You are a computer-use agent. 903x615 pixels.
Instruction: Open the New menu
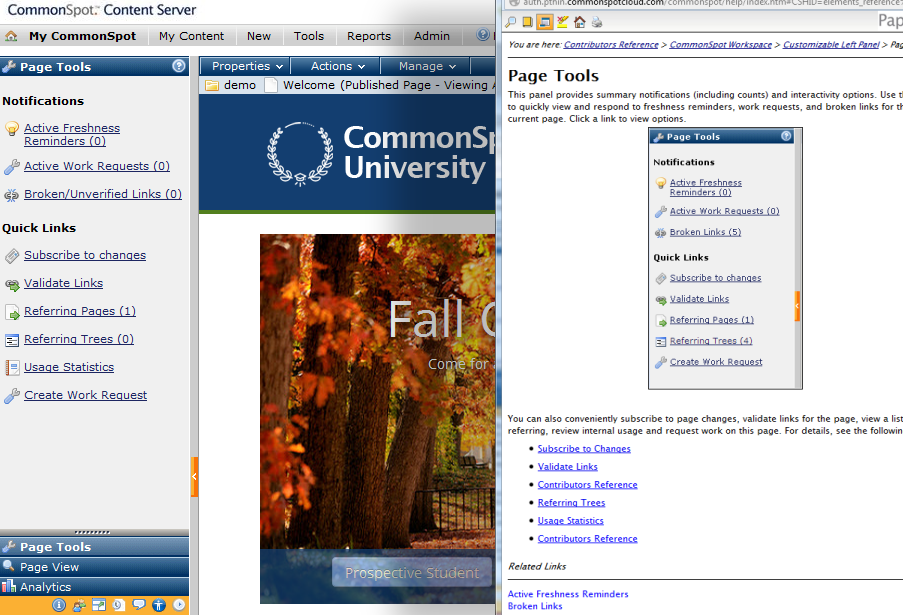[259, 36]
